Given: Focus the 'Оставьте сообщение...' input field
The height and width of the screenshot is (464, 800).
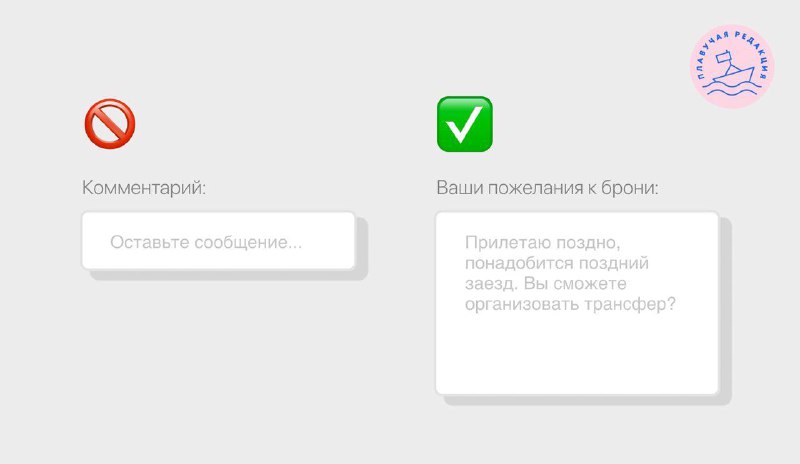Looking at the screenshot, I should (x=218, y=240).
